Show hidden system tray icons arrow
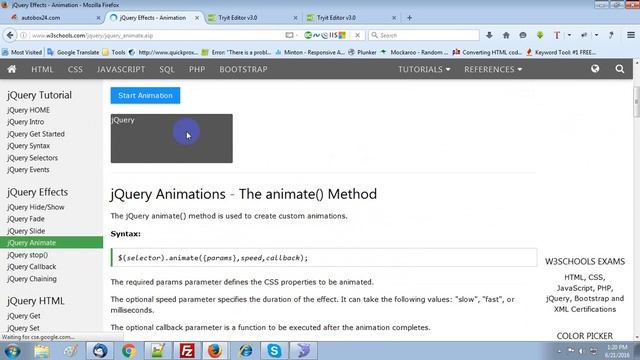The width and height of the screenshot is (640, 360). click(x=559, y=351)
